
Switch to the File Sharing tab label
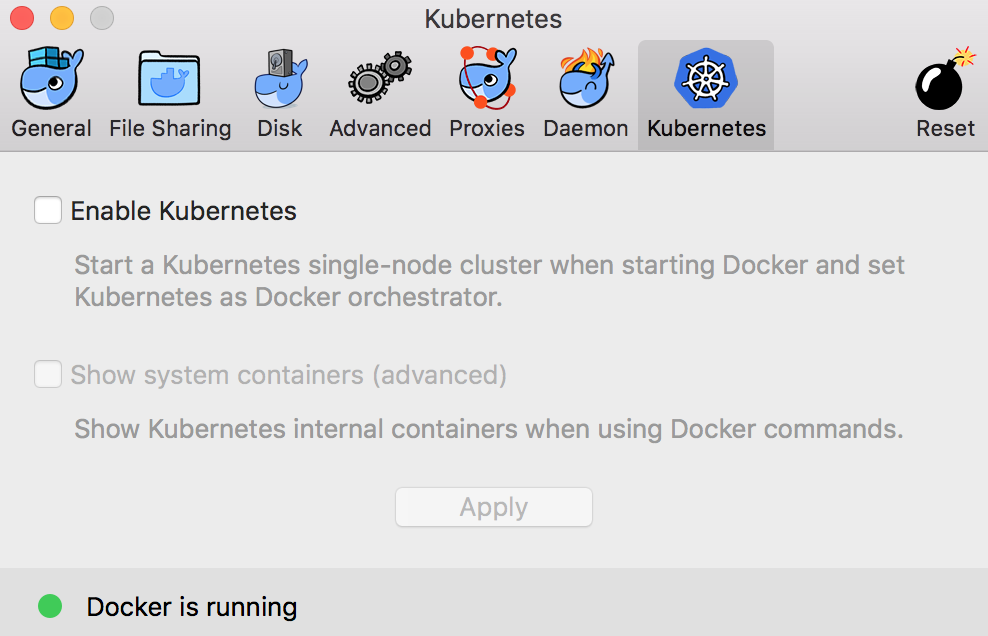[x=170, y=128]
